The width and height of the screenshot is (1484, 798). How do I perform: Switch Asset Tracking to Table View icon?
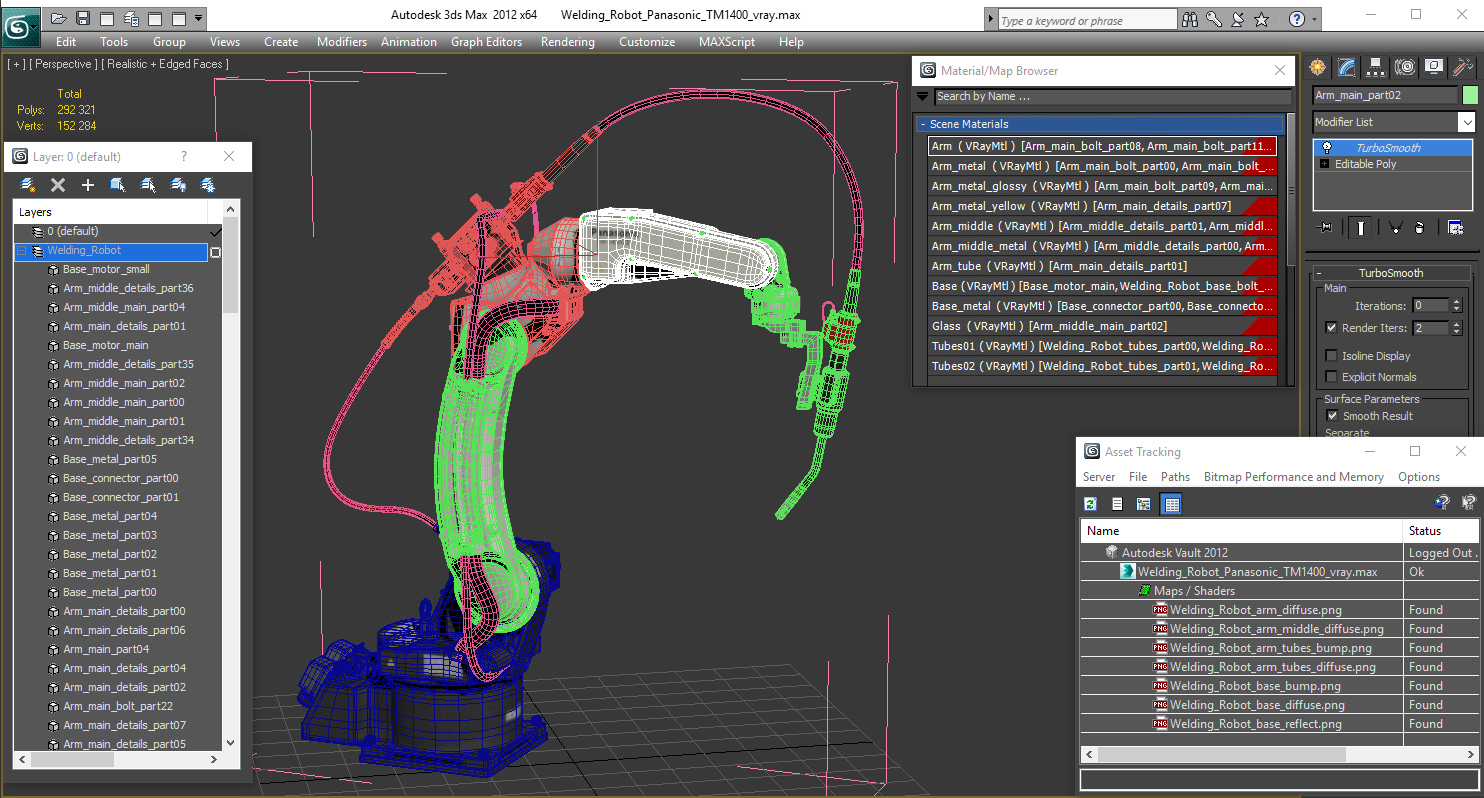(x=1172, y=504)
